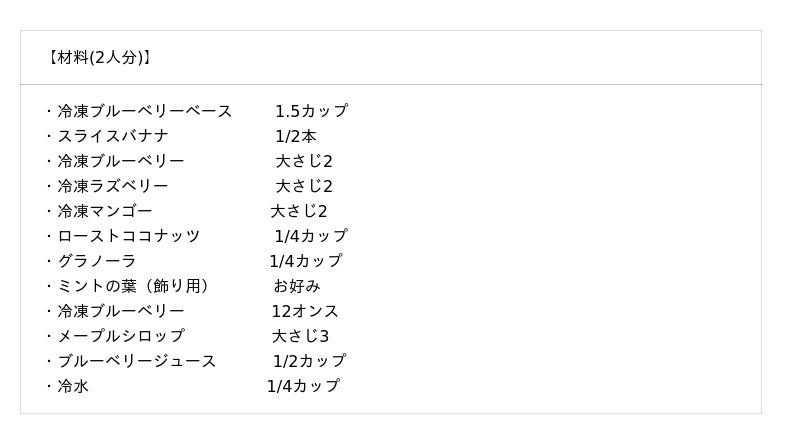Screen dimensions: 800x444
Task: Click the お好み quantity text
Action: [x=297, y=286]
